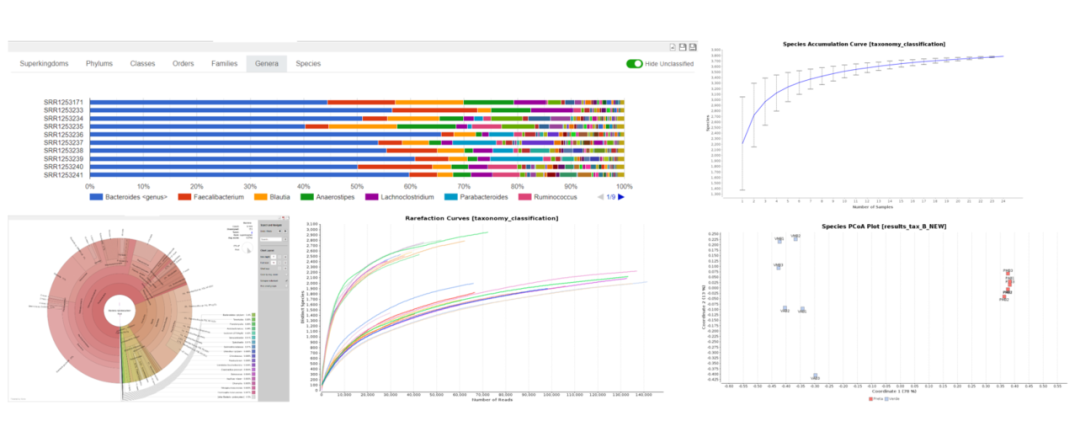Image resolution: width=1080 pixels, height=421 pixels.
Task: Click the SRR1253234 sample label
Action: click(63, 119)
